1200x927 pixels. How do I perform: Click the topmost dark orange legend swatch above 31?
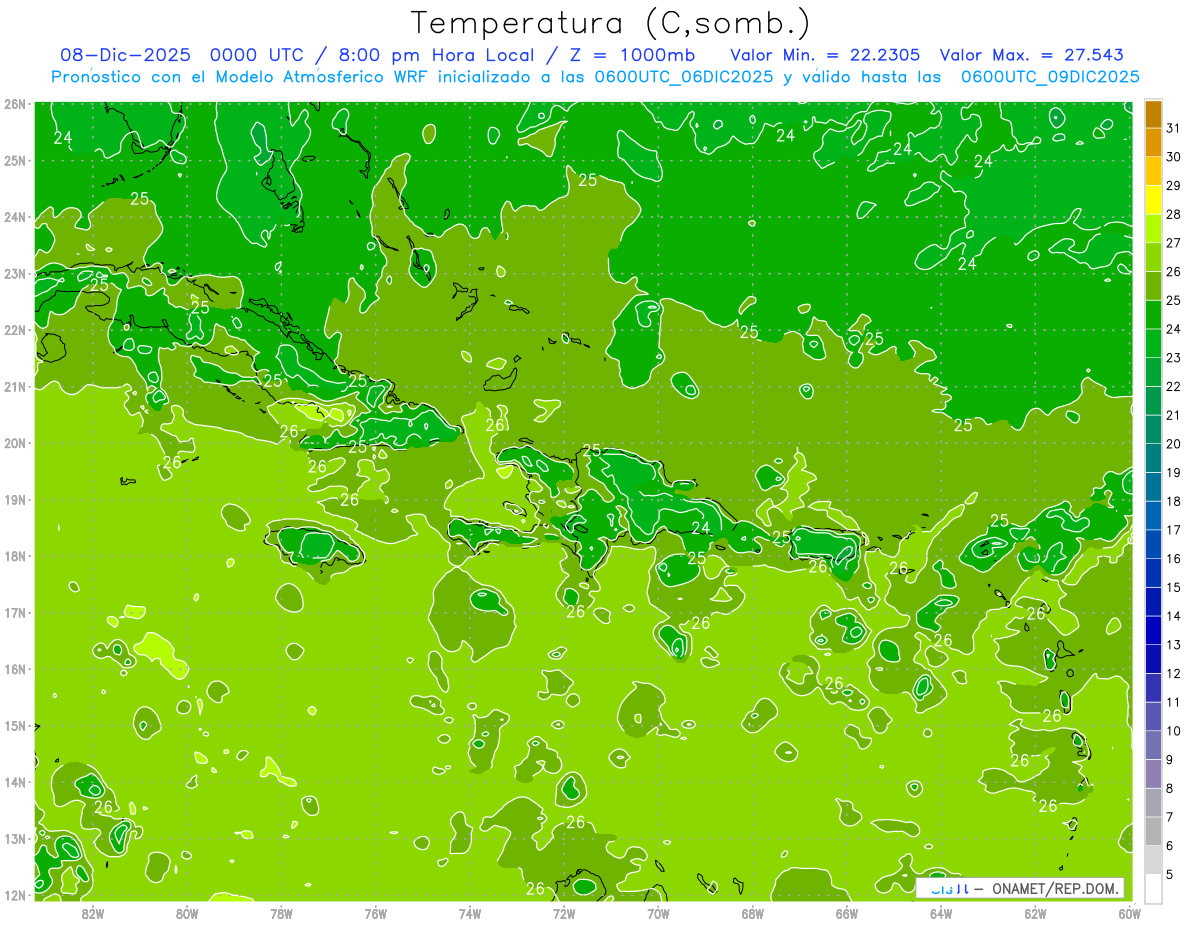(1153, 114)
